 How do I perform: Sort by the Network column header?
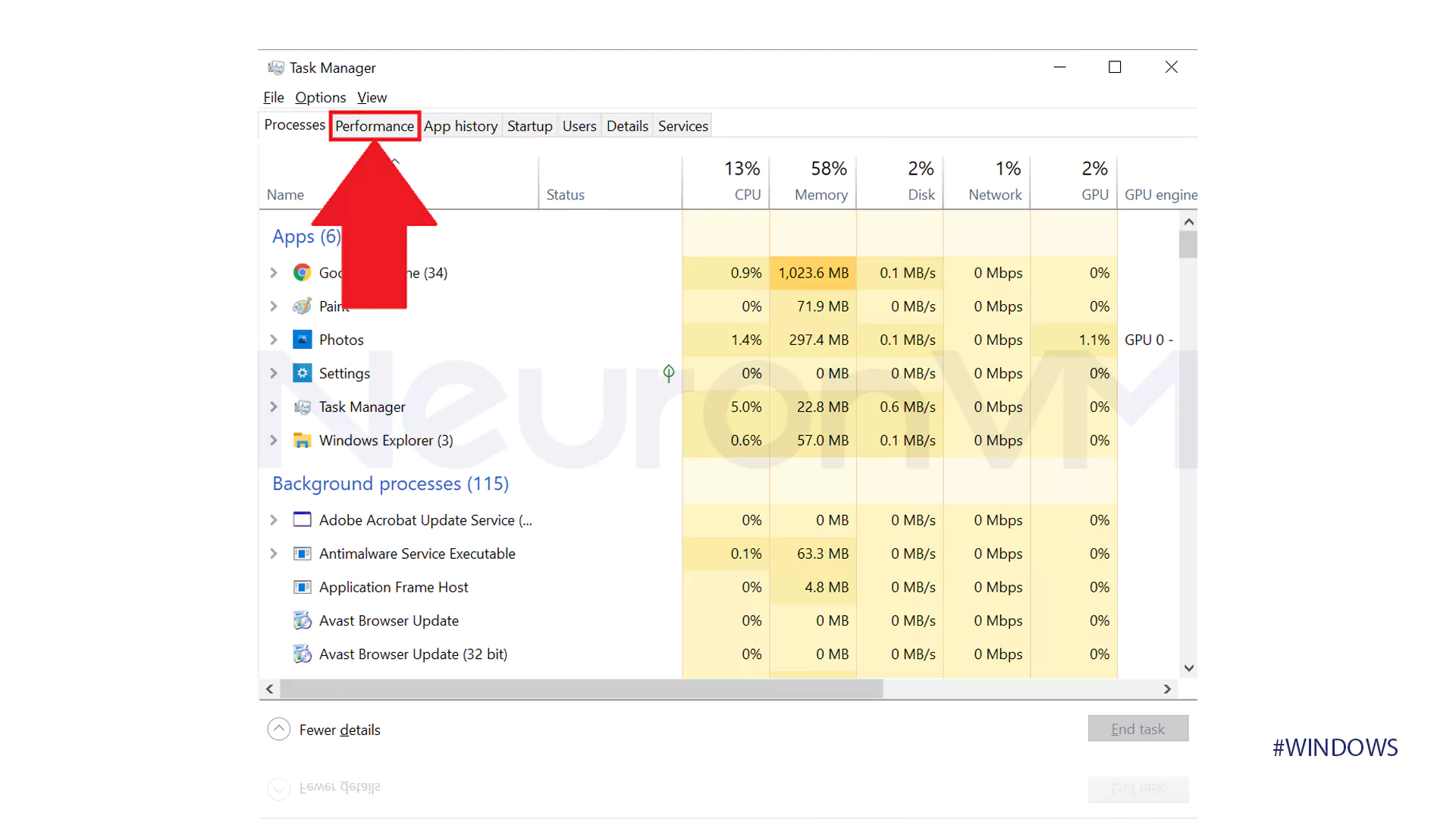point(987,183)
